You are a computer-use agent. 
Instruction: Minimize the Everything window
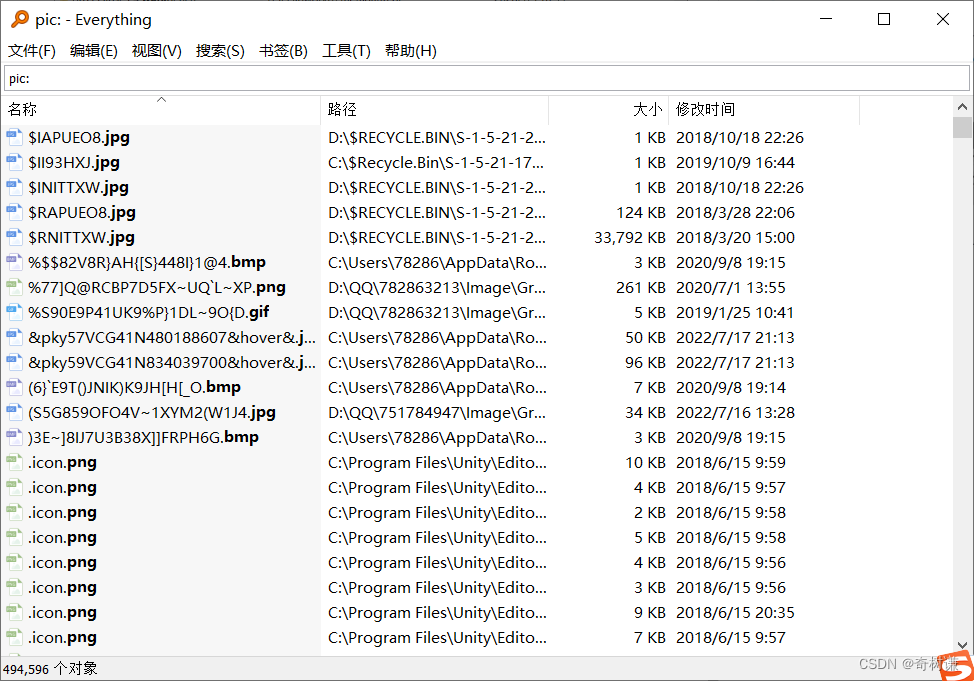826,19
